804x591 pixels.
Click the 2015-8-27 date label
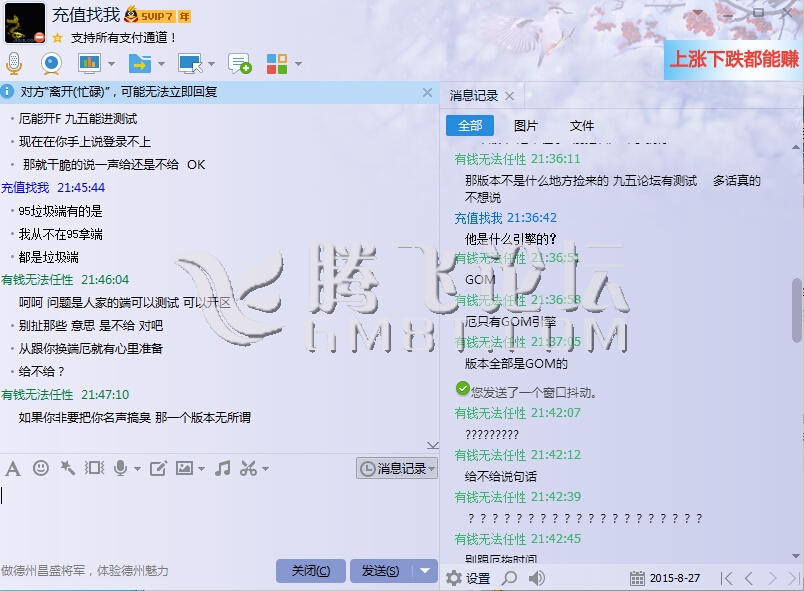tap(675, 578)
